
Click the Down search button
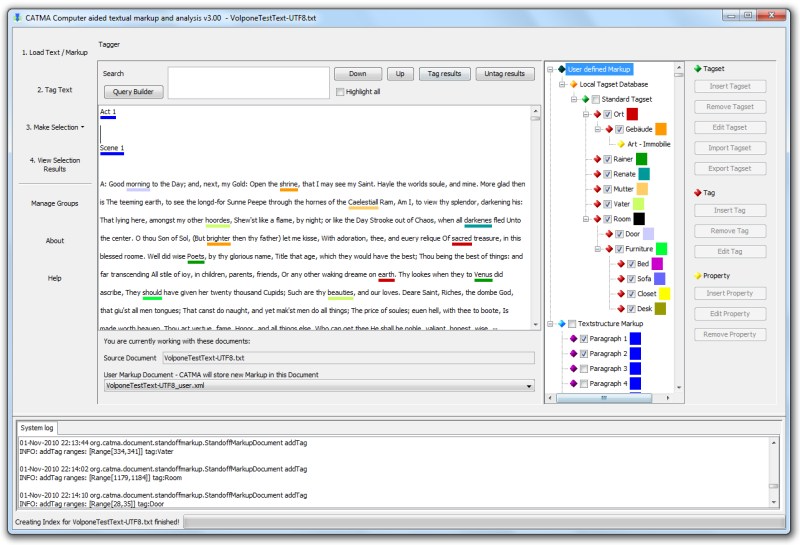pos(358,73)
